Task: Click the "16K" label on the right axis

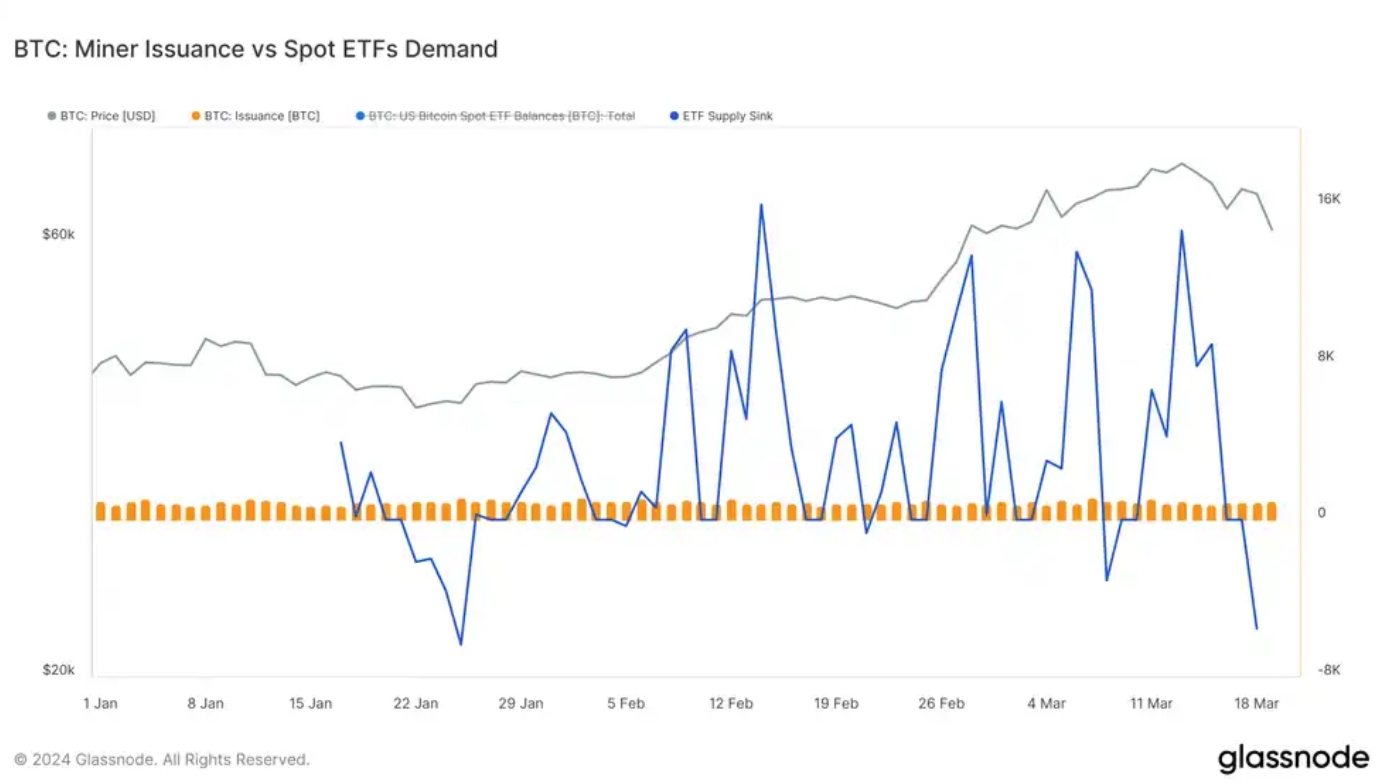Action: pos(1328,198)
